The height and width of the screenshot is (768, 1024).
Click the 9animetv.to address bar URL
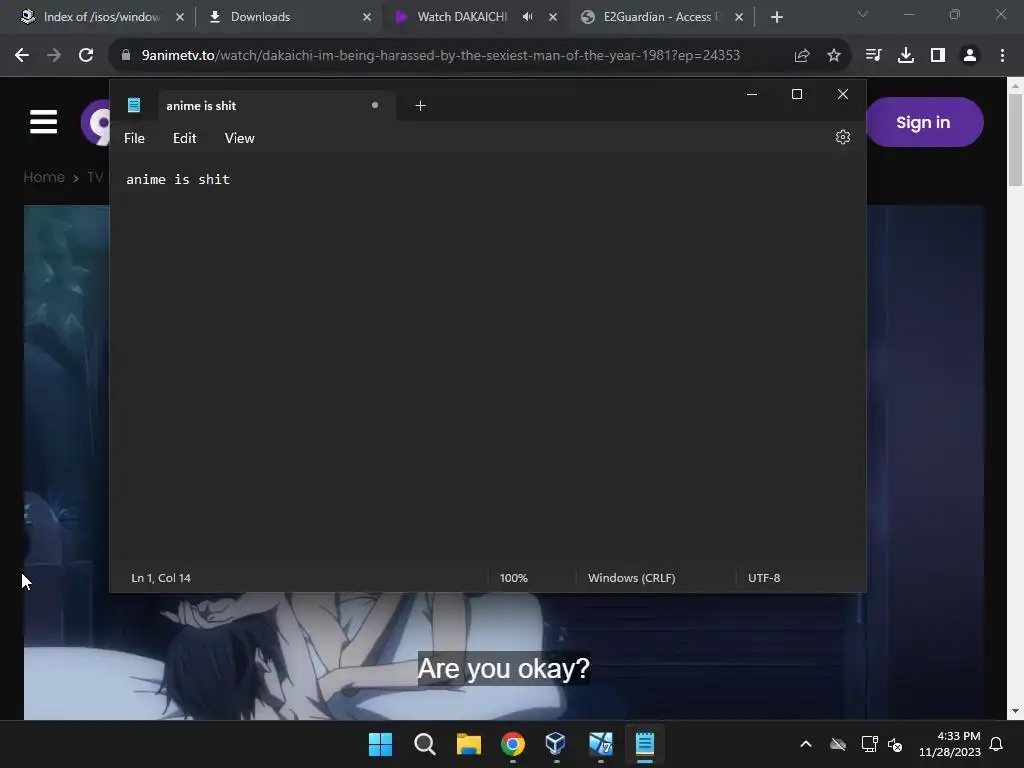440,56
